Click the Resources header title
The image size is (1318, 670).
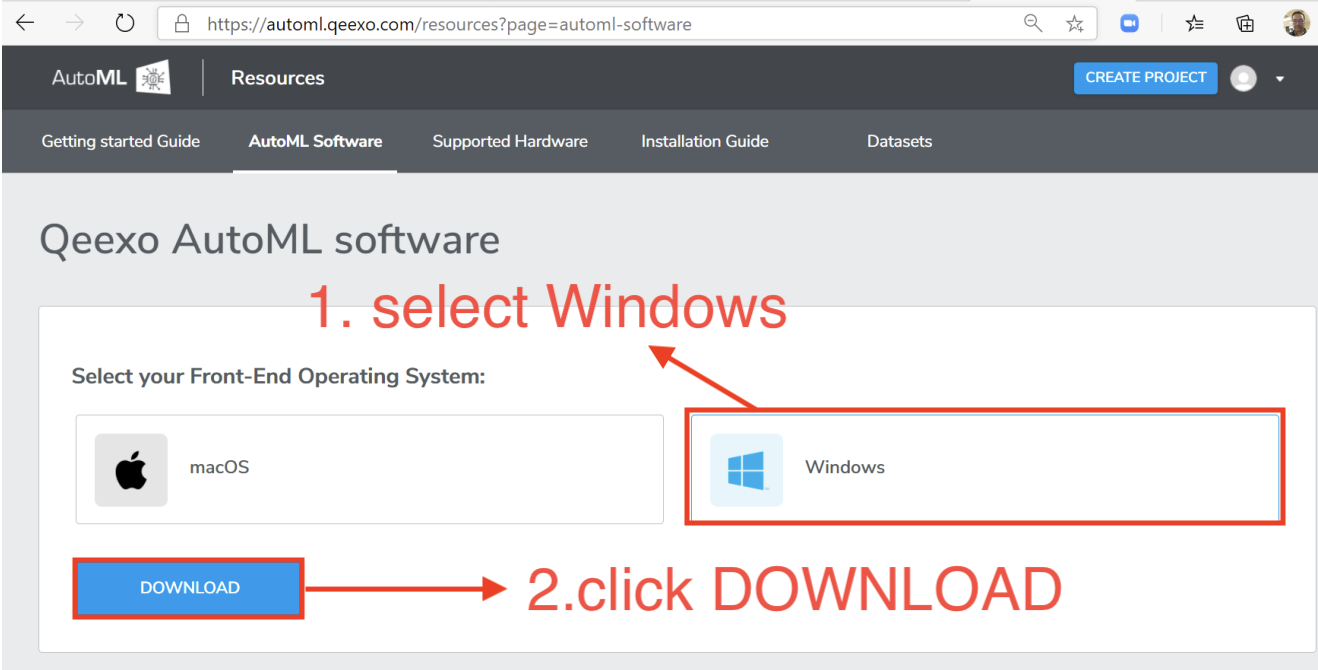pos(278,78)
